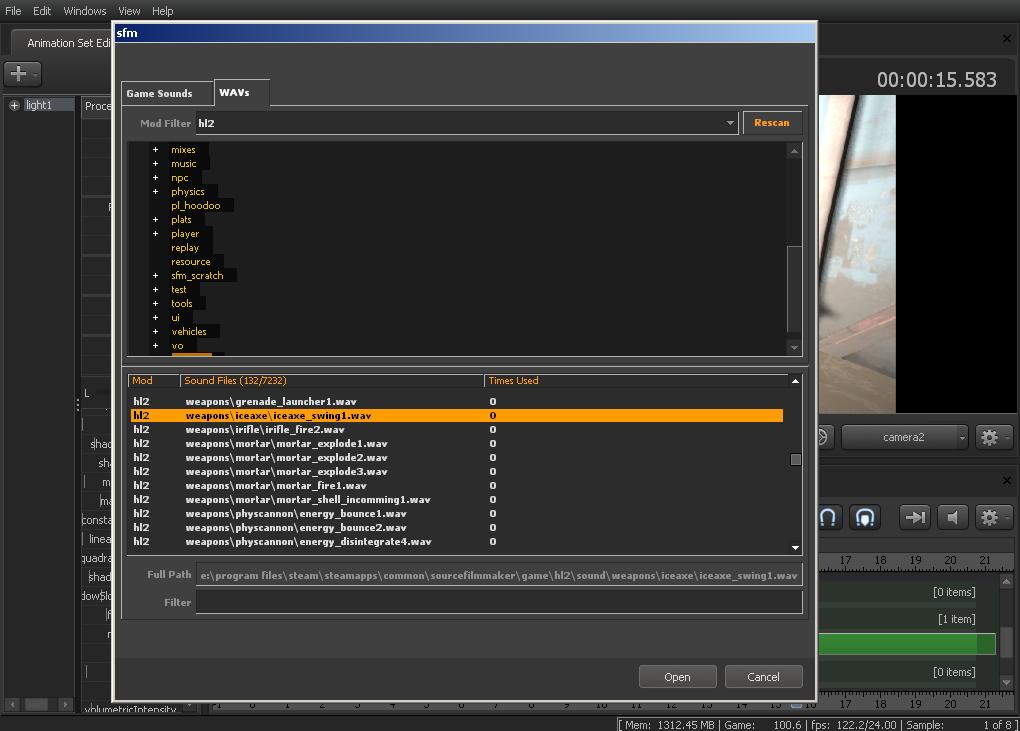This screenshot has width=1020, height=731.
Task: Close the timeline panel with the X
Action: click(1006, 482)
